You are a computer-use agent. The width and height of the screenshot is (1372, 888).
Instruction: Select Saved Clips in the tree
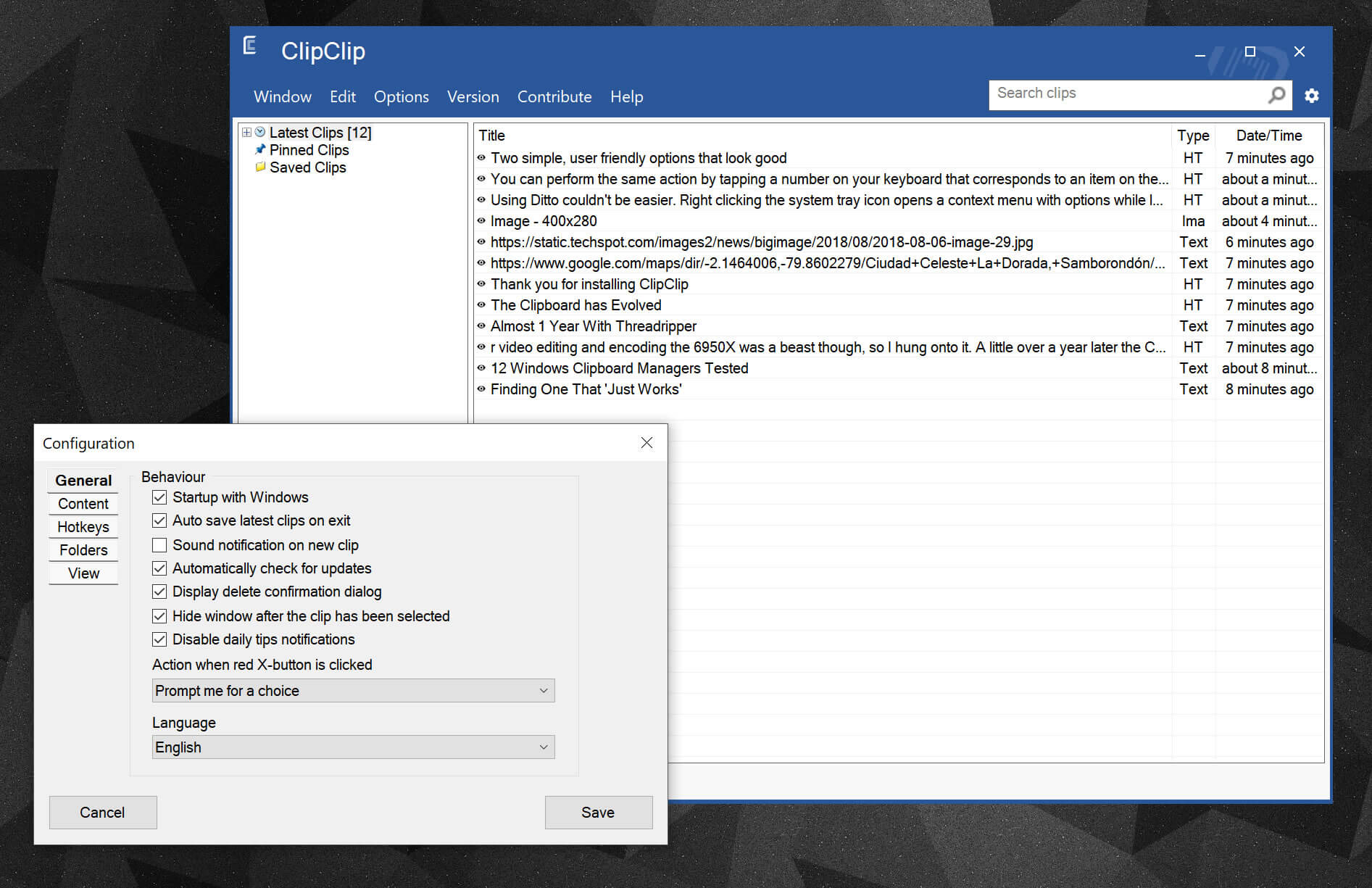pos(308,167)
